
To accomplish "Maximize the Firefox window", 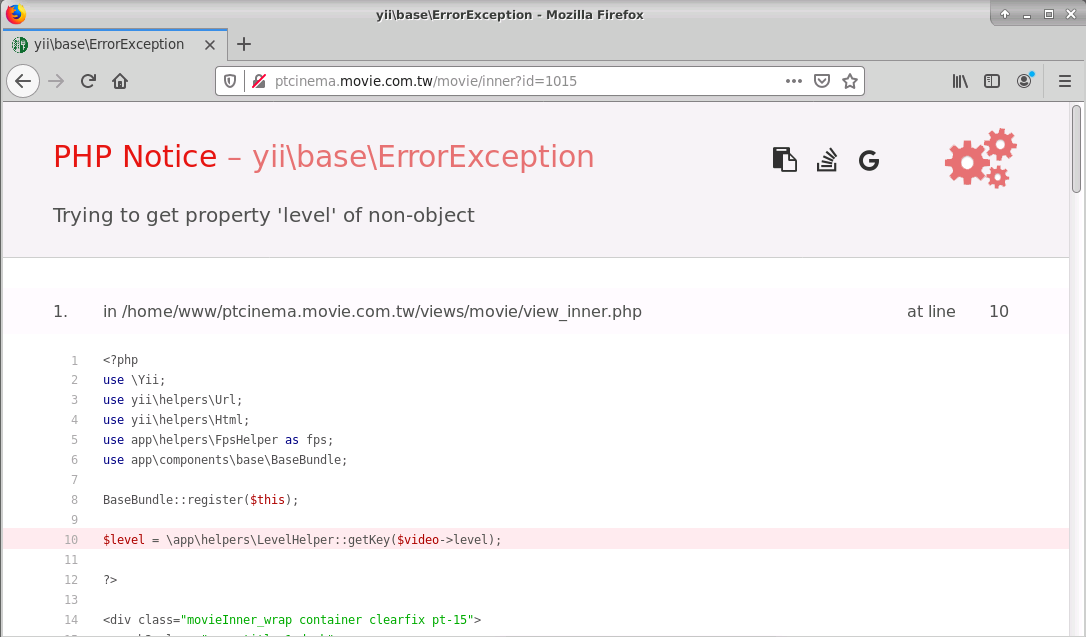I will point(1049,14).
